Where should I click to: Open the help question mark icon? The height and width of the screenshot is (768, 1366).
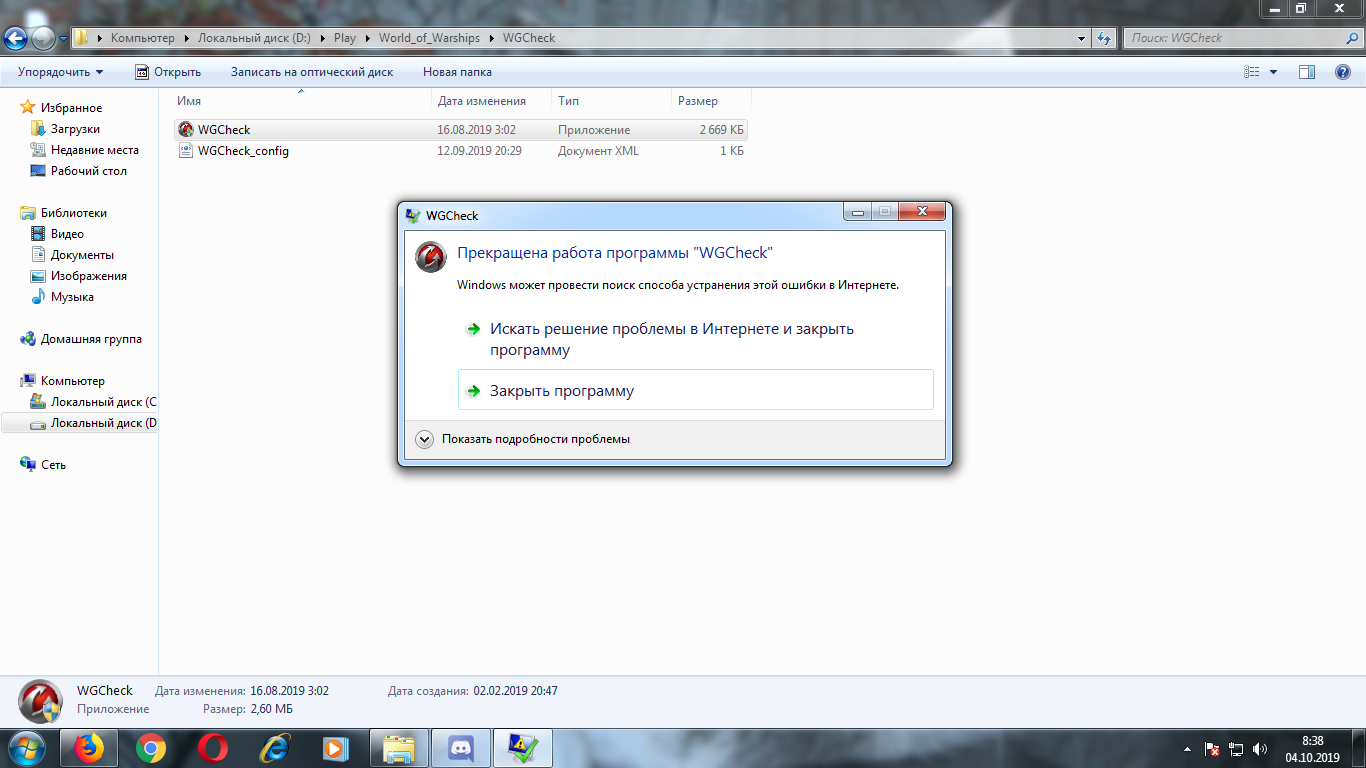point(1343,72)
